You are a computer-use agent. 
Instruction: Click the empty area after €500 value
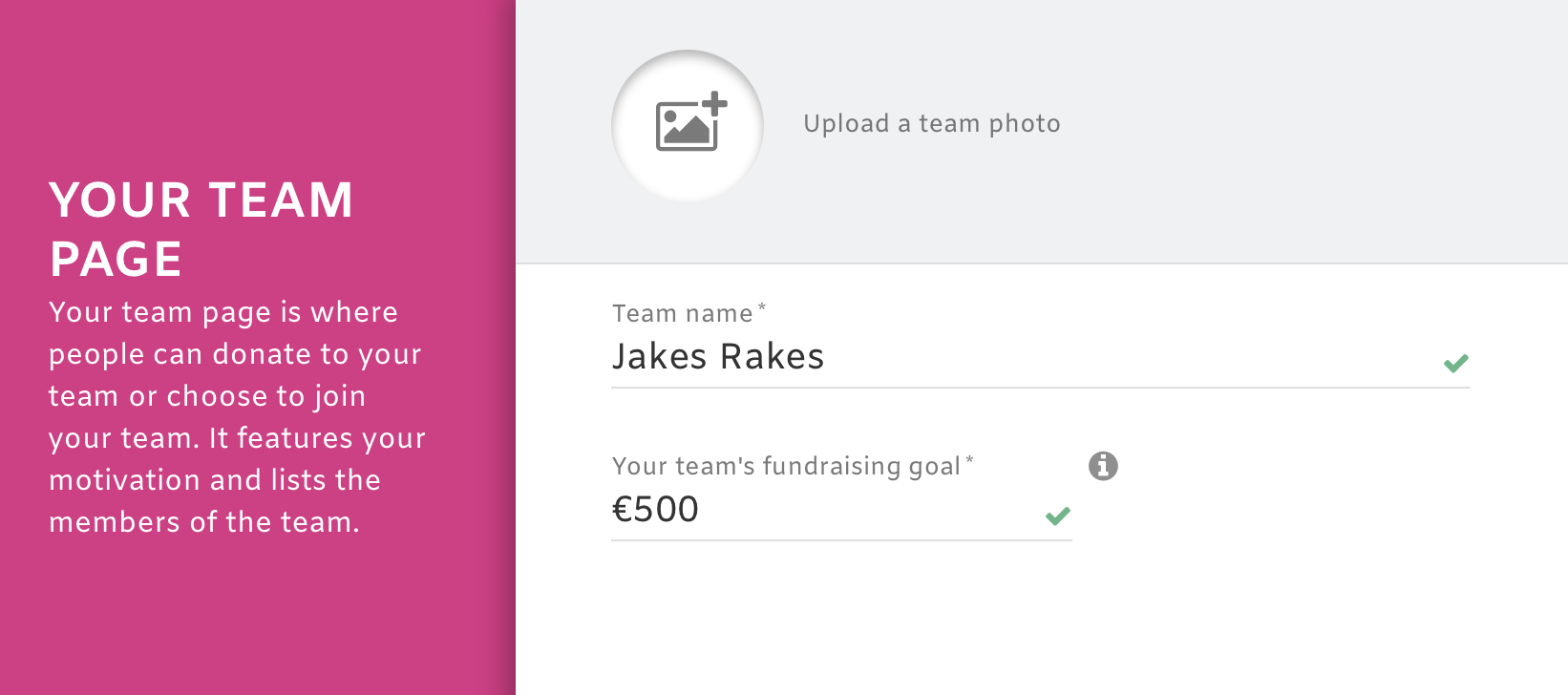(x=869, y=510)
